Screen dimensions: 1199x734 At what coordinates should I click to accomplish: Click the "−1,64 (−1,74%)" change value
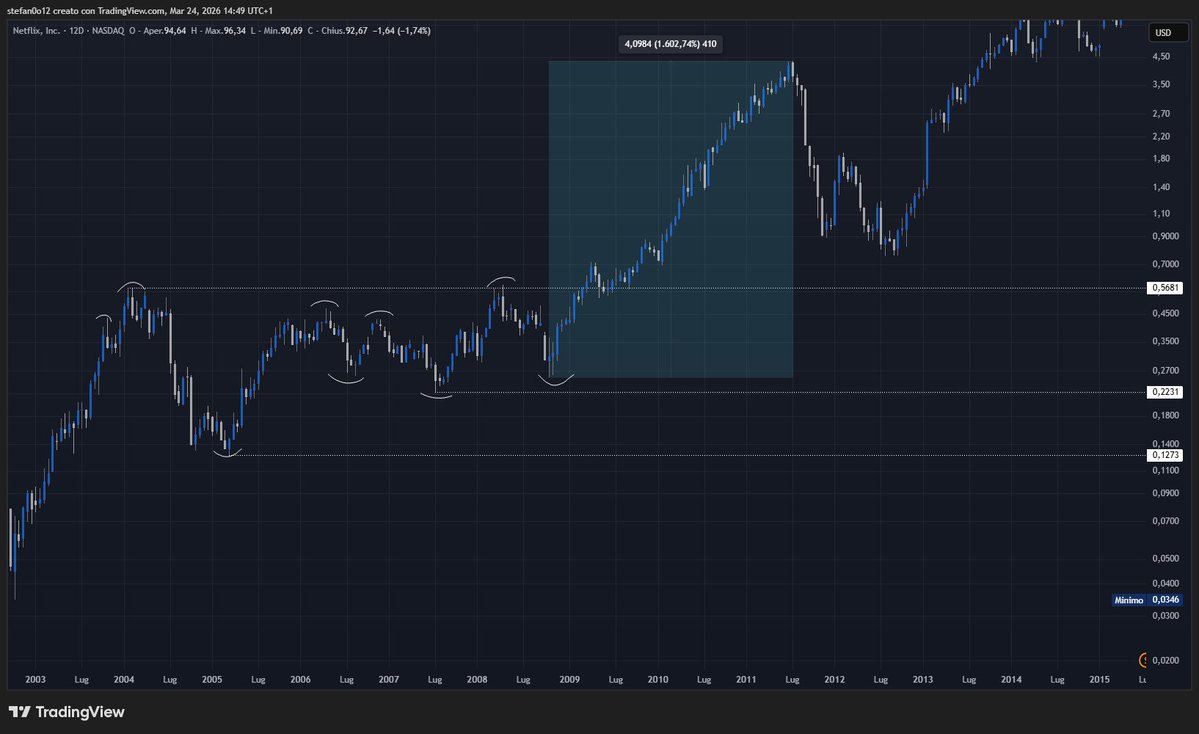(x=401, y=31)
